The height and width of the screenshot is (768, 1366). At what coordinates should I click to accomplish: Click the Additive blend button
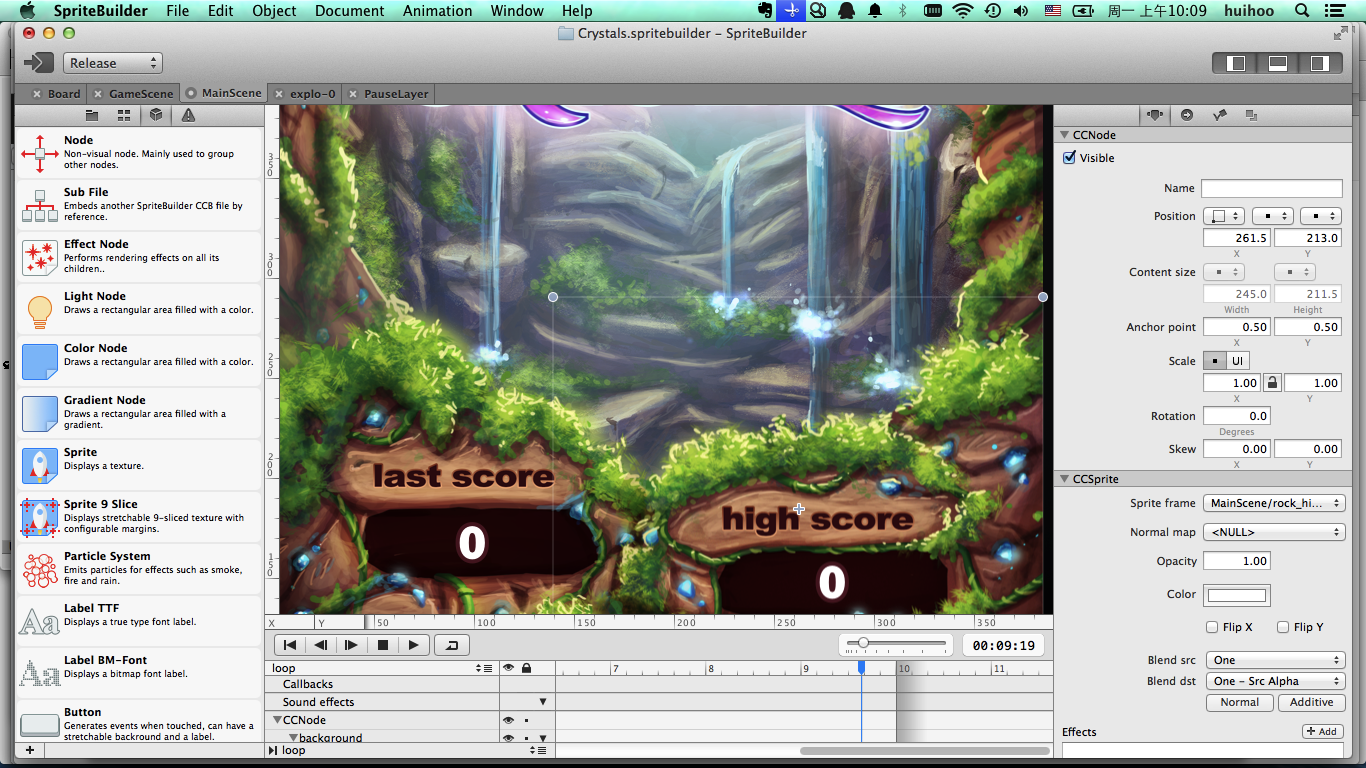pos(1311,702)
